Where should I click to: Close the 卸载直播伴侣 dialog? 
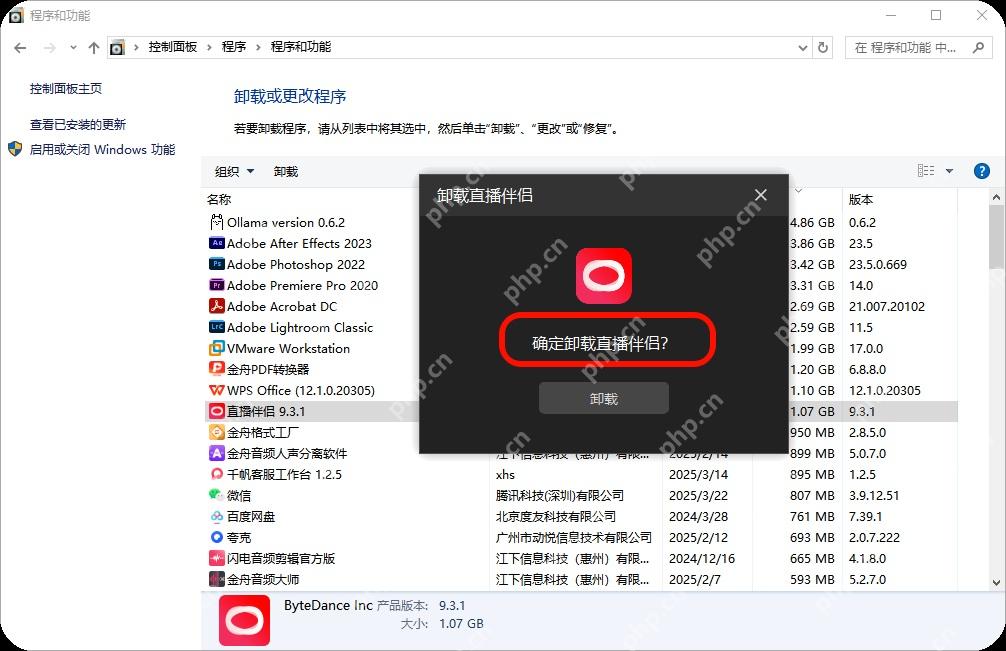pyautogui.click(x=761, y=195)
